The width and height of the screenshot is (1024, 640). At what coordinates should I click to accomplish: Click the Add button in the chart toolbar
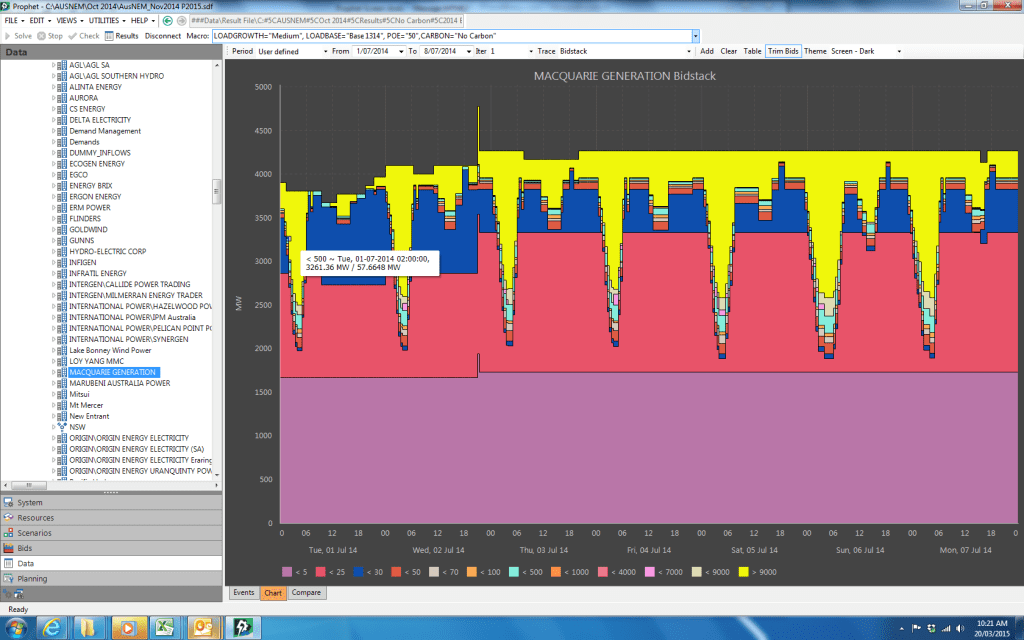click(706, 52)
